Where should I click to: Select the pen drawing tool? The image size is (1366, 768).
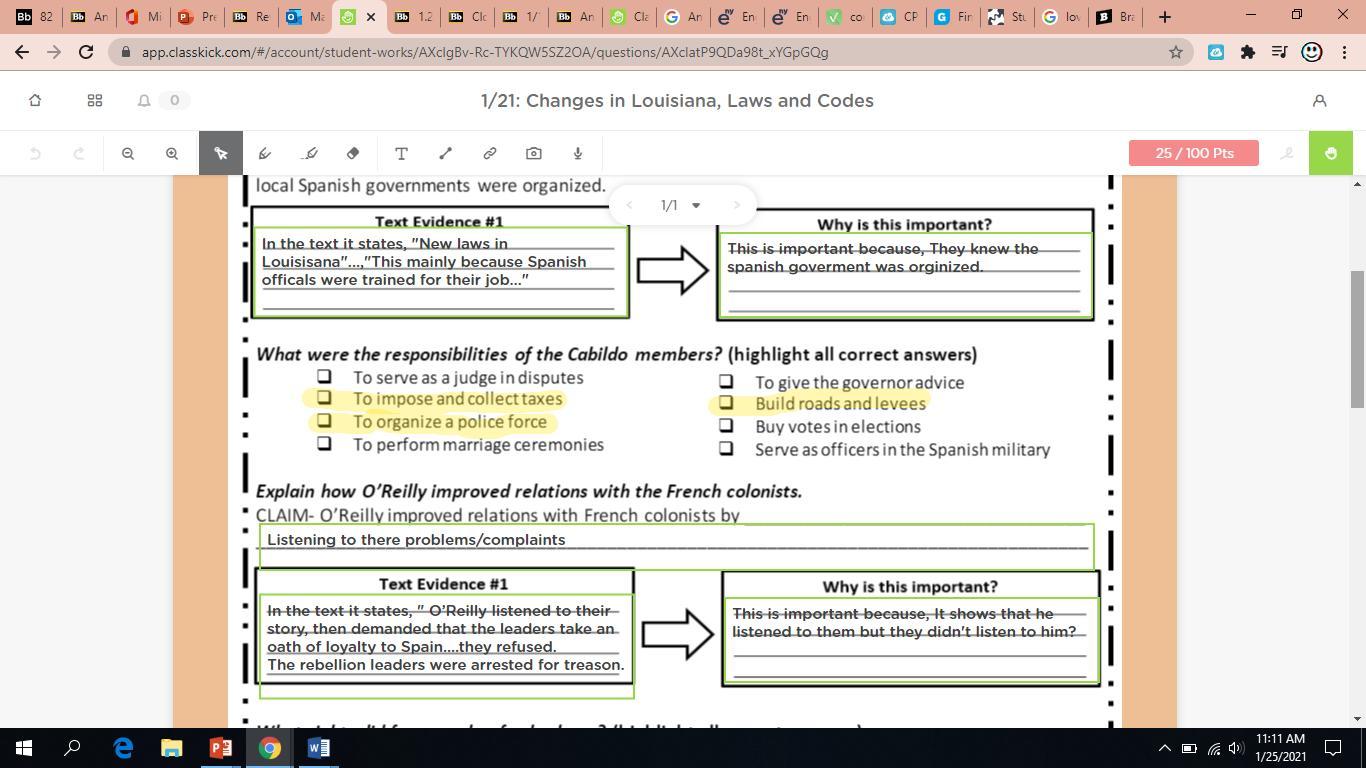265,153
